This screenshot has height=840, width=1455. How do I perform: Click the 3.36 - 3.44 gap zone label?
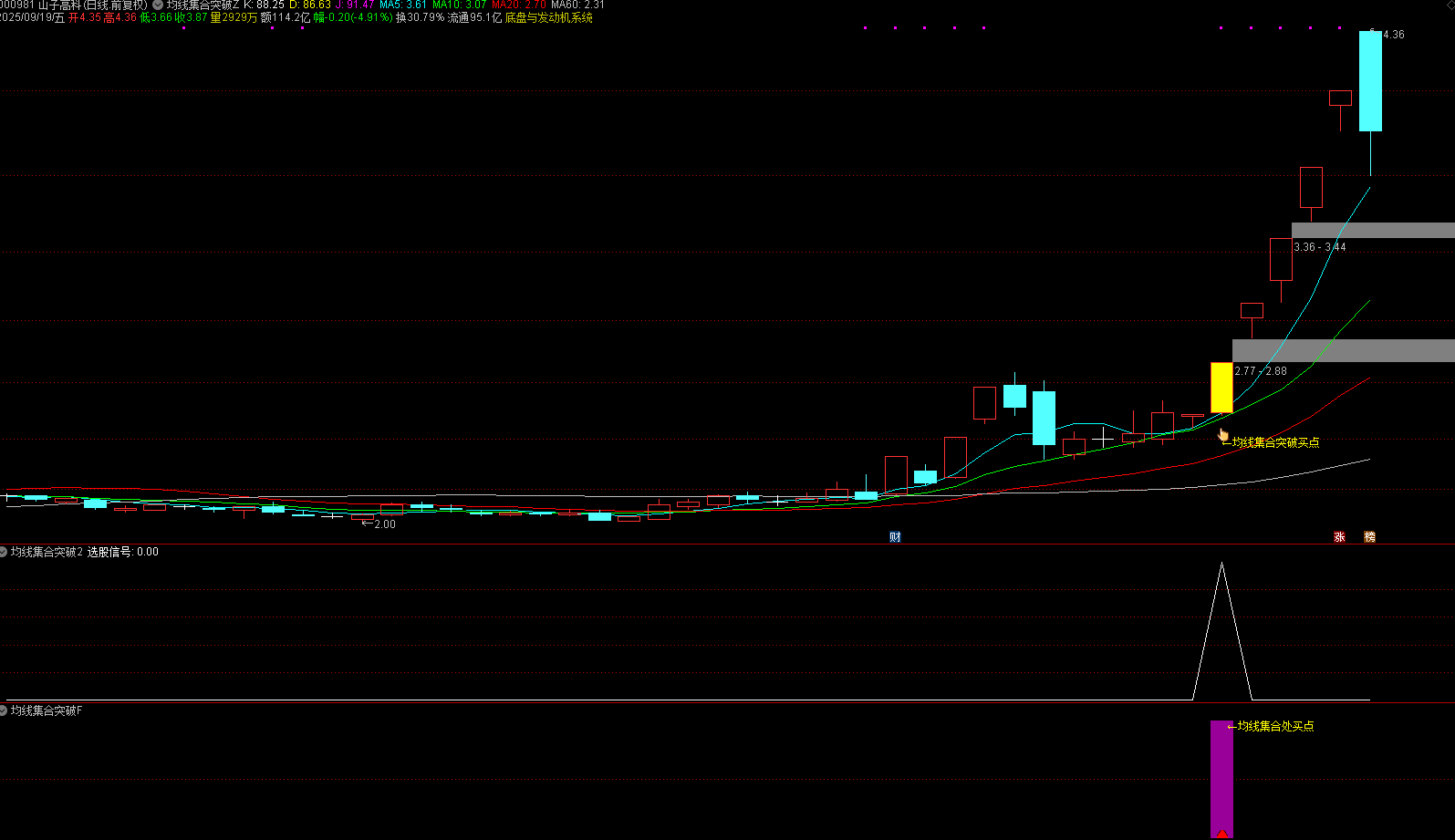pos(1319,247)
